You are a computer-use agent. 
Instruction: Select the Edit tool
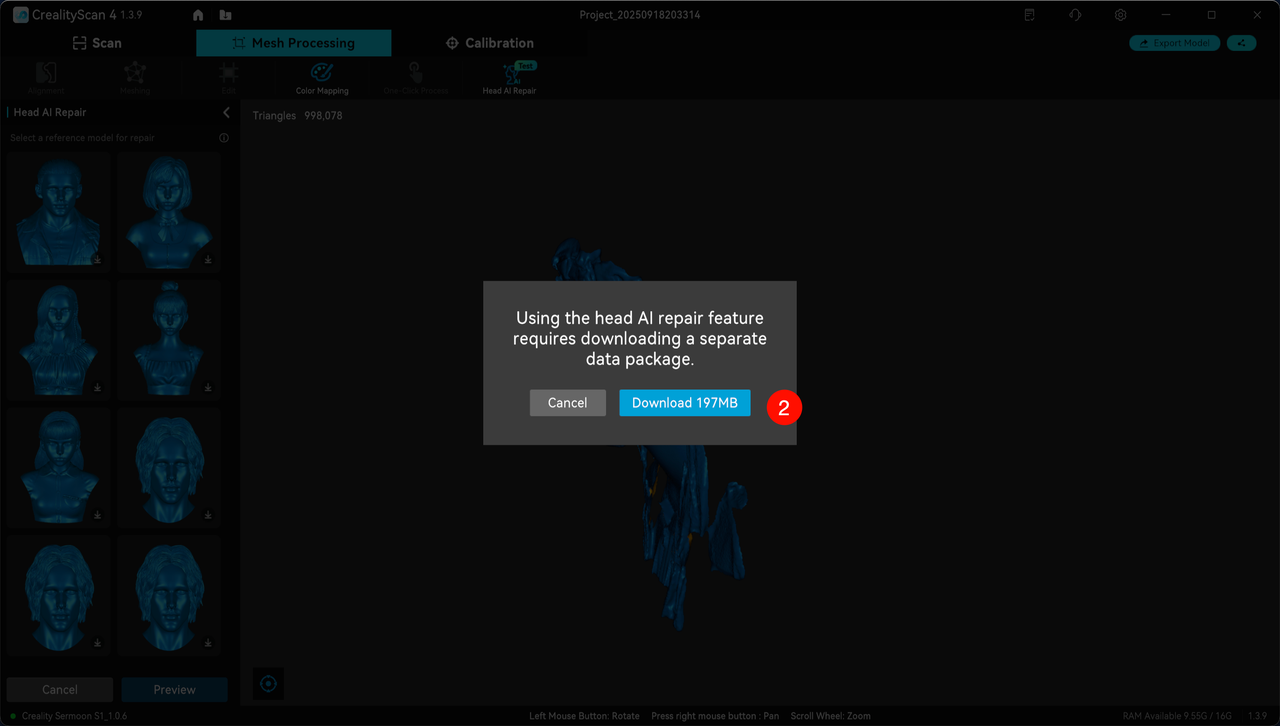coord(228,77)
